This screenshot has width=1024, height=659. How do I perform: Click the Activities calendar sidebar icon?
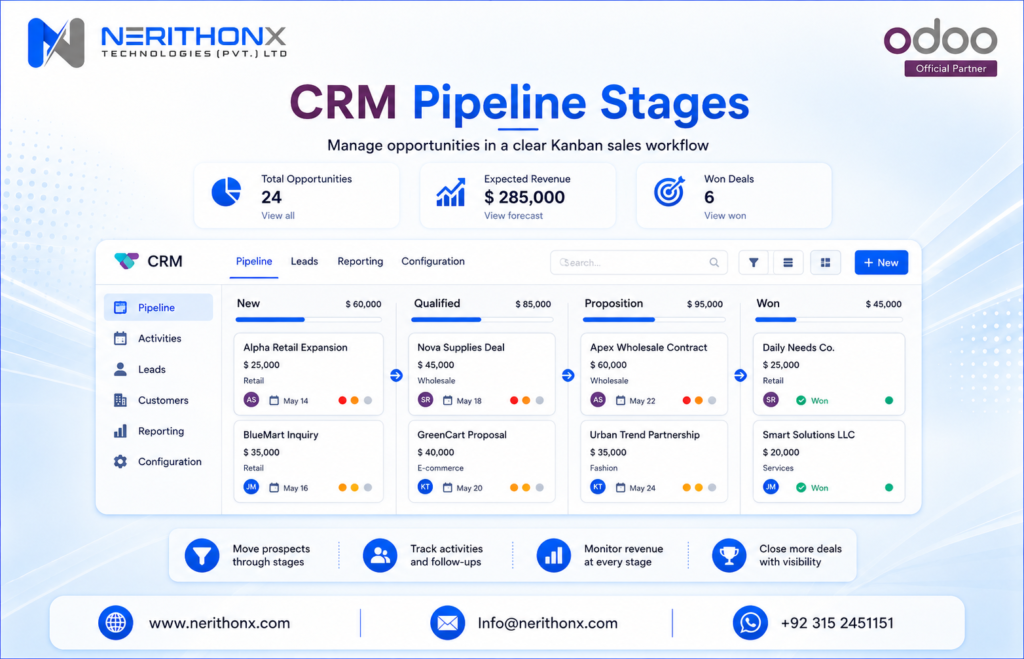[120, 338]
